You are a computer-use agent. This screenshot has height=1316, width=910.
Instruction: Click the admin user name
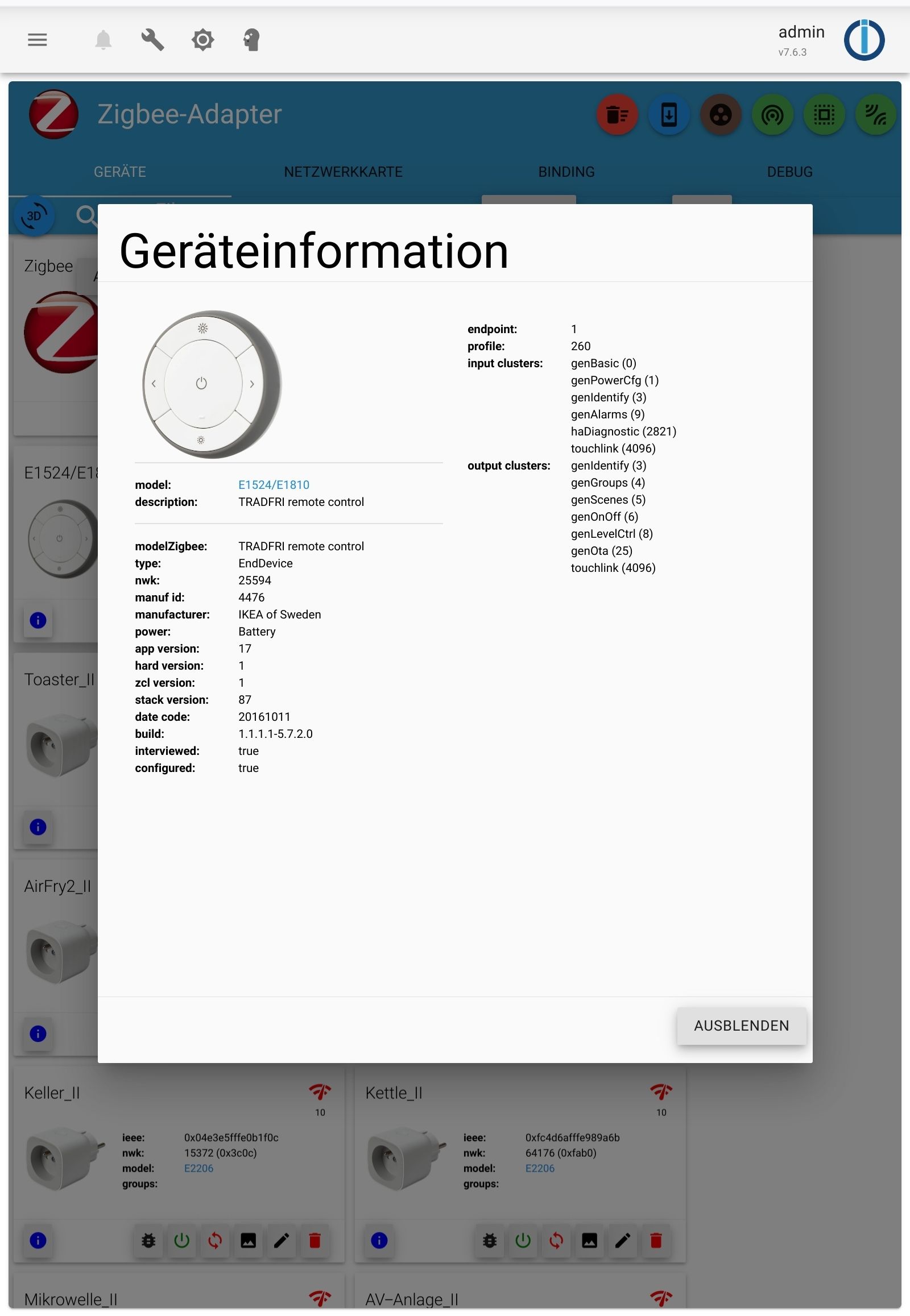[802, 32]
